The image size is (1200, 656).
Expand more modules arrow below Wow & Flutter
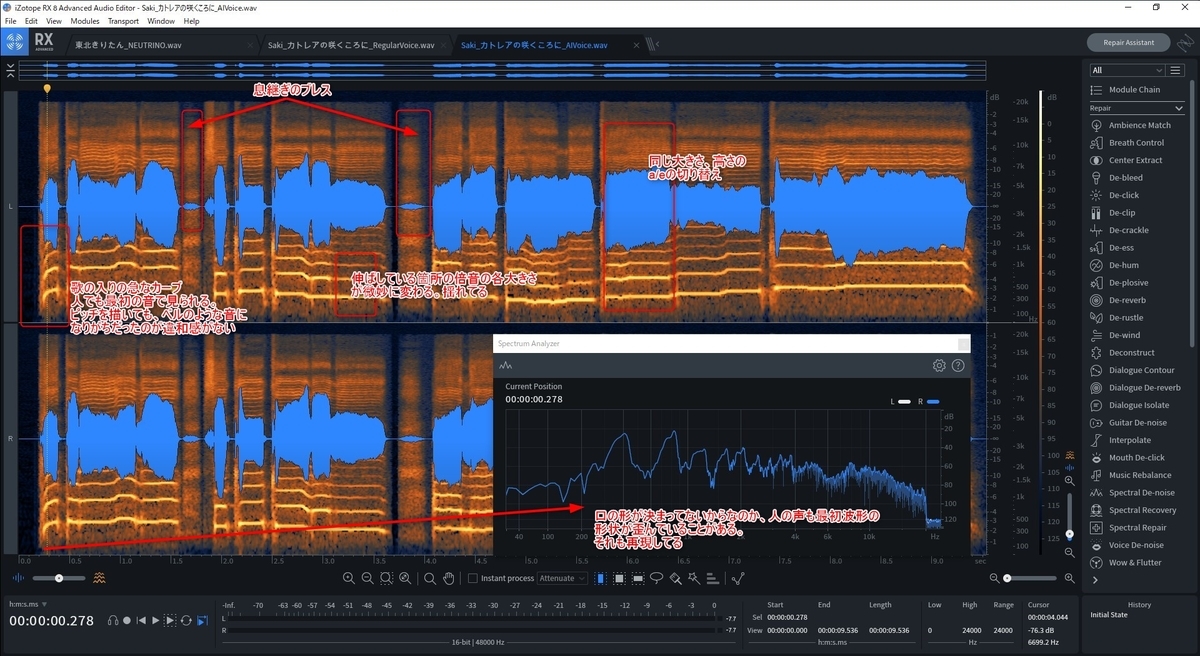[x=1096, y=580]
